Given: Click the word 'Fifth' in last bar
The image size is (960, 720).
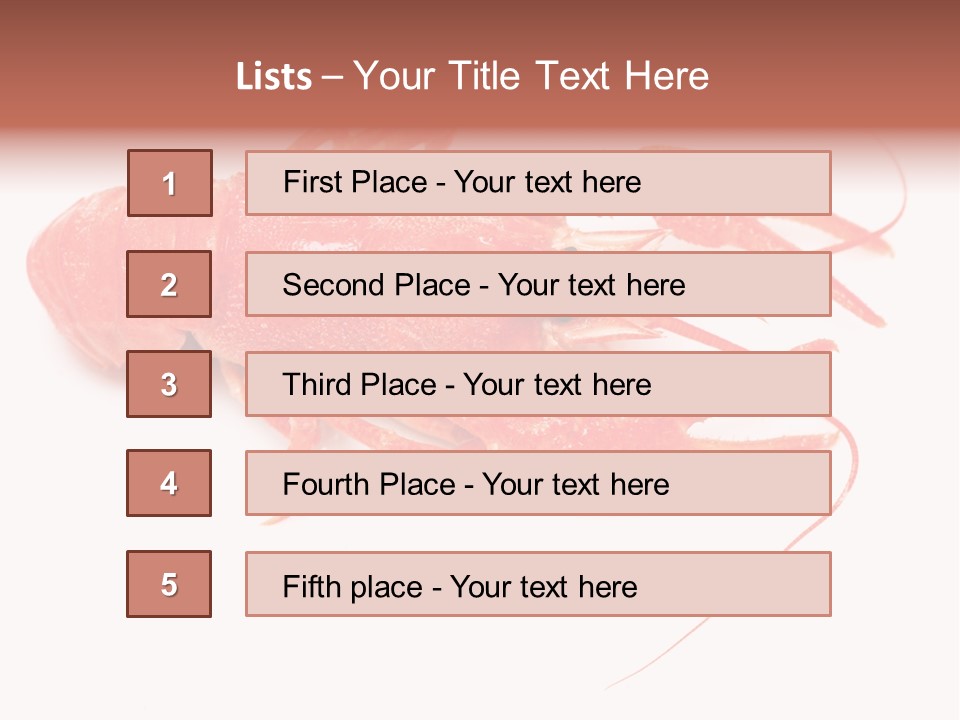Looking at the screenshot, I should click(x=312, y=586).
